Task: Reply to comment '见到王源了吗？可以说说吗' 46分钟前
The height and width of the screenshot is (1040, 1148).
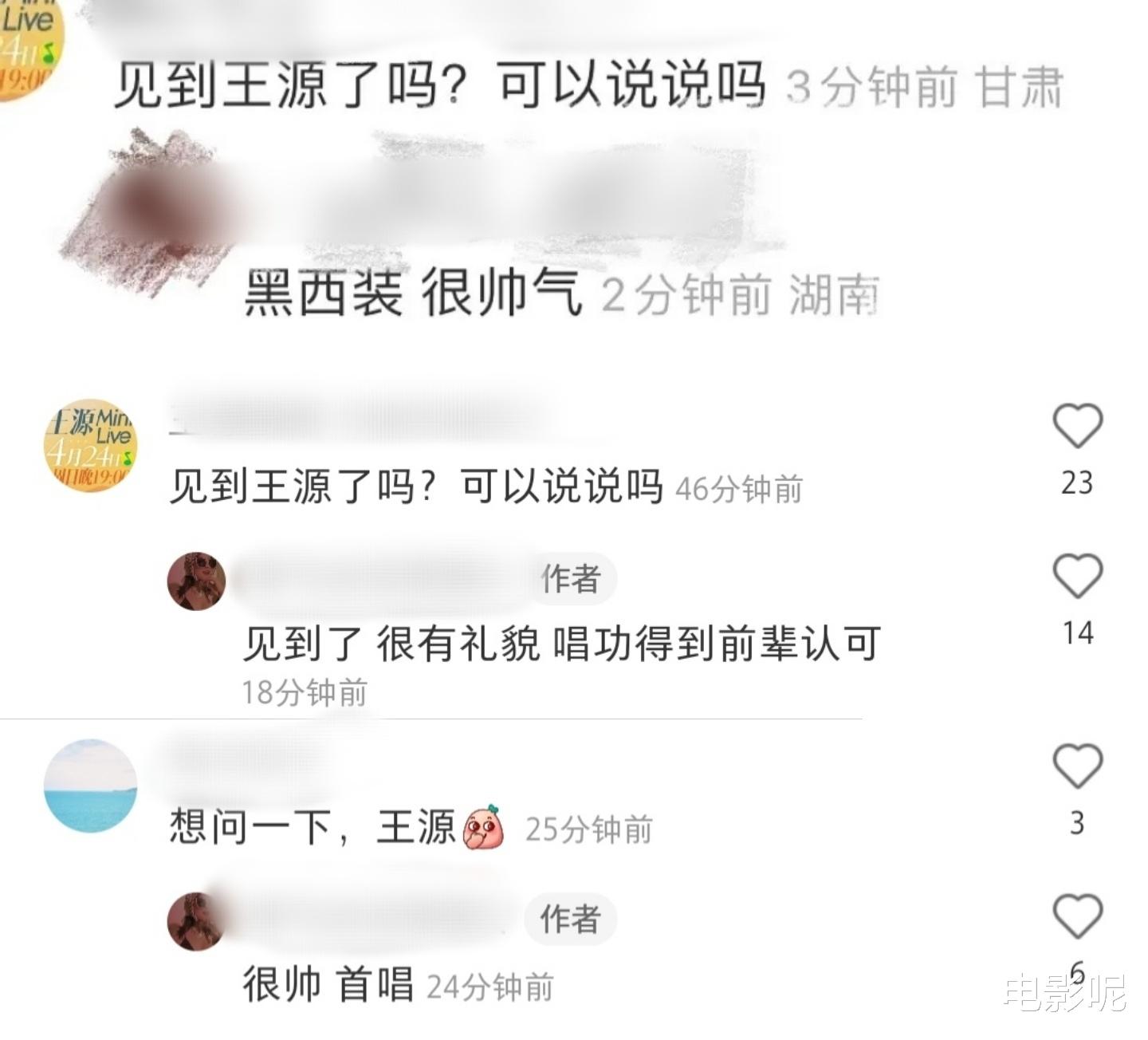Action: click(416, 486)
